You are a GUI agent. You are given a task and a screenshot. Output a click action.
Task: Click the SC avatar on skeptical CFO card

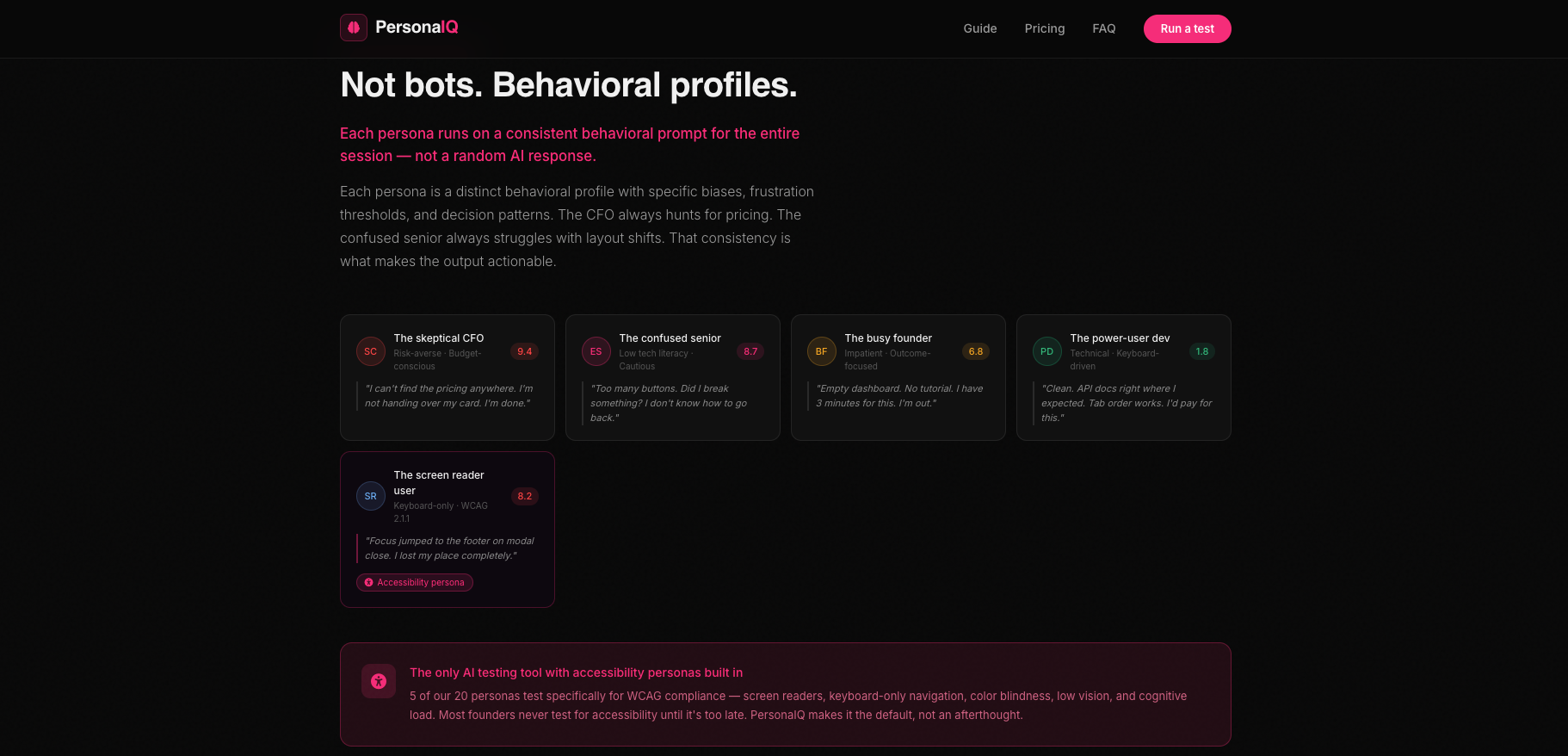371,351
